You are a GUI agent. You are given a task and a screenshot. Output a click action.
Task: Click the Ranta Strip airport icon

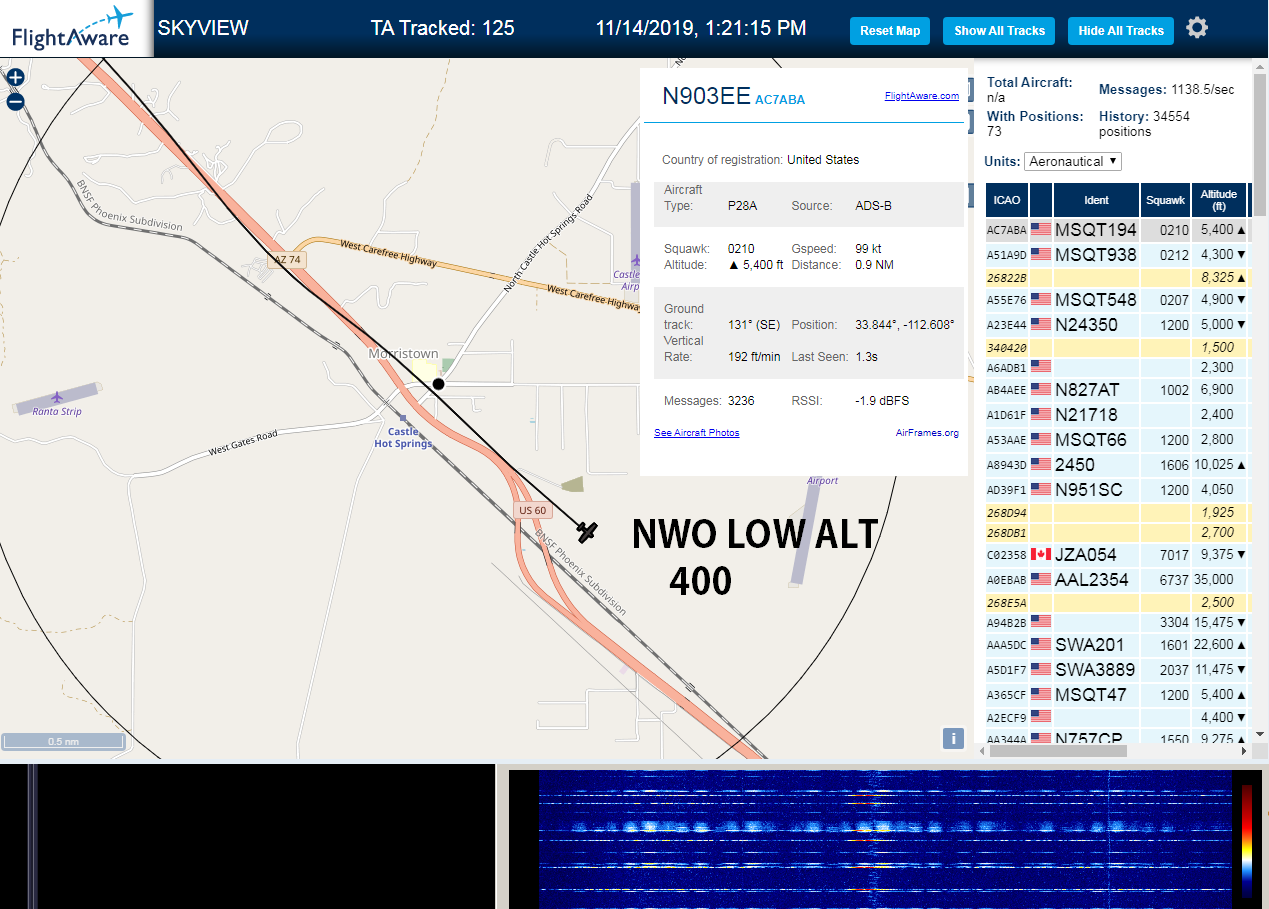(x=58, y=397)
